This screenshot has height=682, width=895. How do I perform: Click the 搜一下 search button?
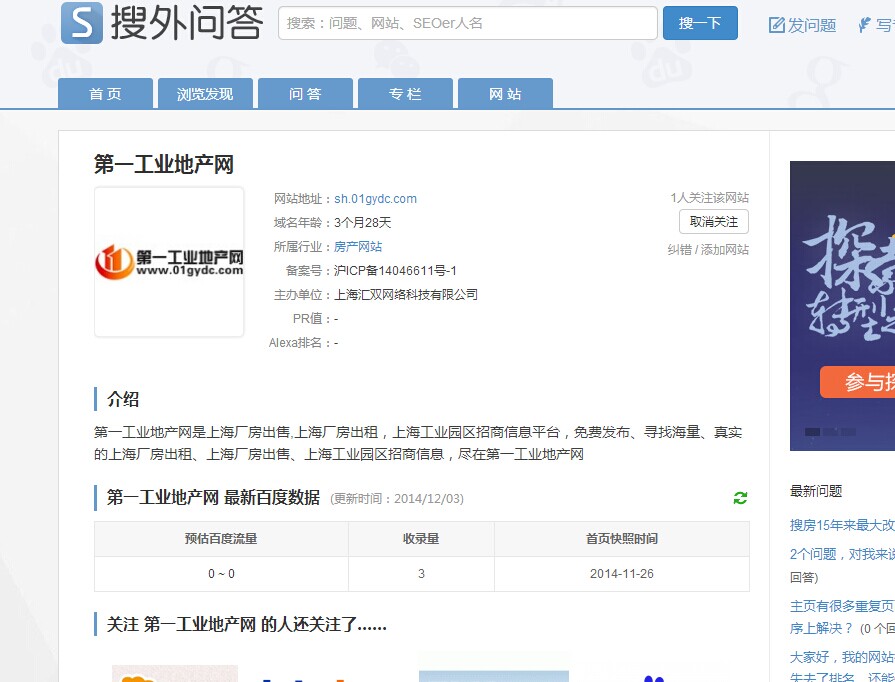(x=700, y=23)
